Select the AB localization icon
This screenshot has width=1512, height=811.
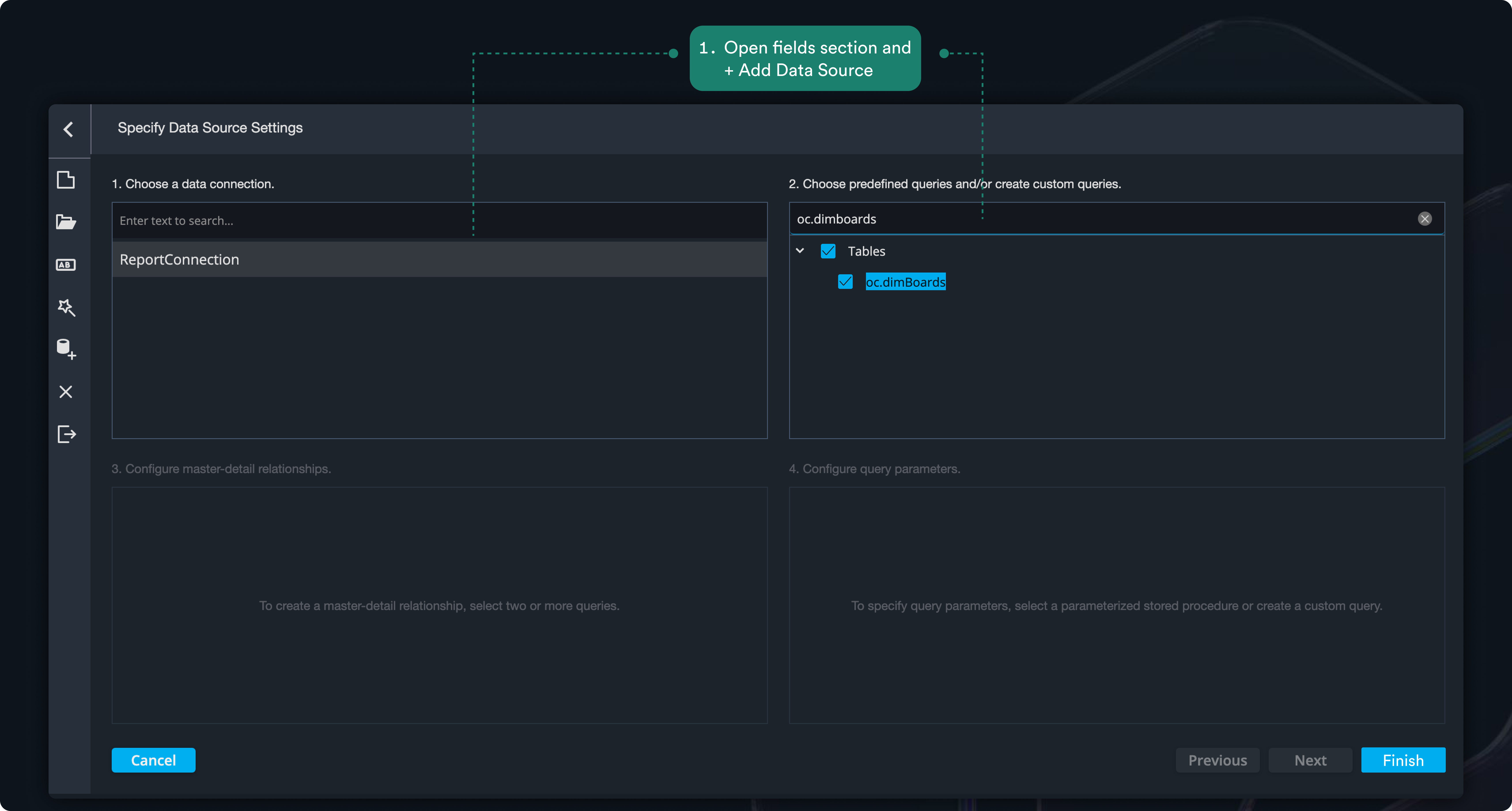(x=66, y=265)
